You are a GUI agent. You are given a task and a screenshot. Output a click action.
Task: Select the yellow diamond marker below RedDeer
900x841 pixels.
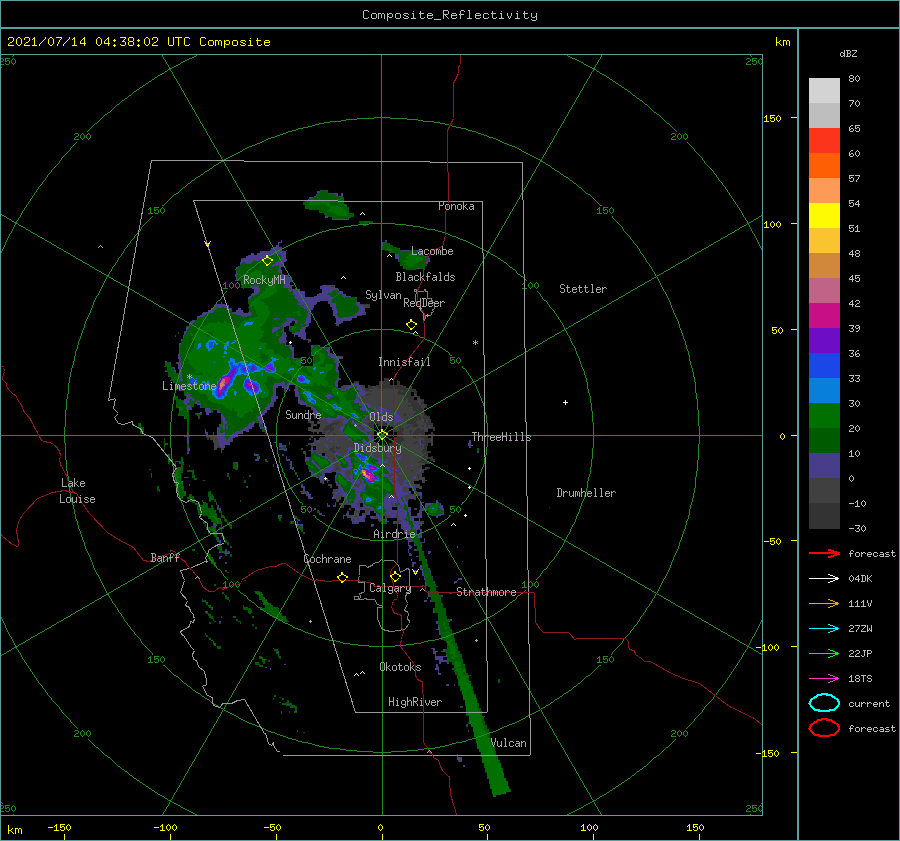point(411,325)
